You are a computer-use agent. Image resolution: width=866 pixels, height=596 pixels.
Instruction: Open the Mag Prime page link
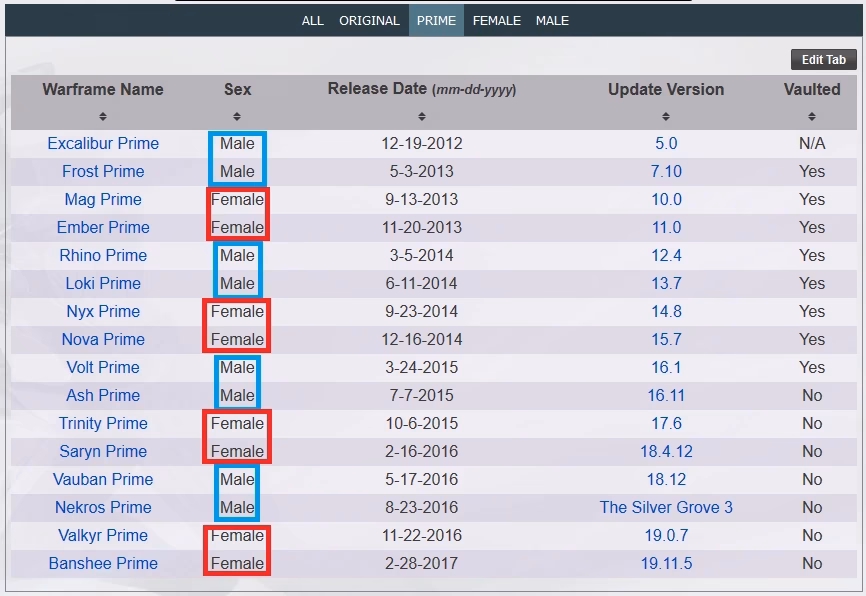click(103, 199)
